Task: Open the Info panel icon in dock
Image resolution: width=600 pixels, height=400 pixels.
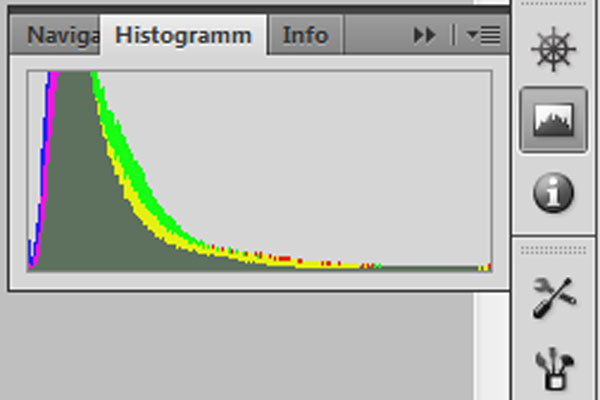Action: point(553,193)
